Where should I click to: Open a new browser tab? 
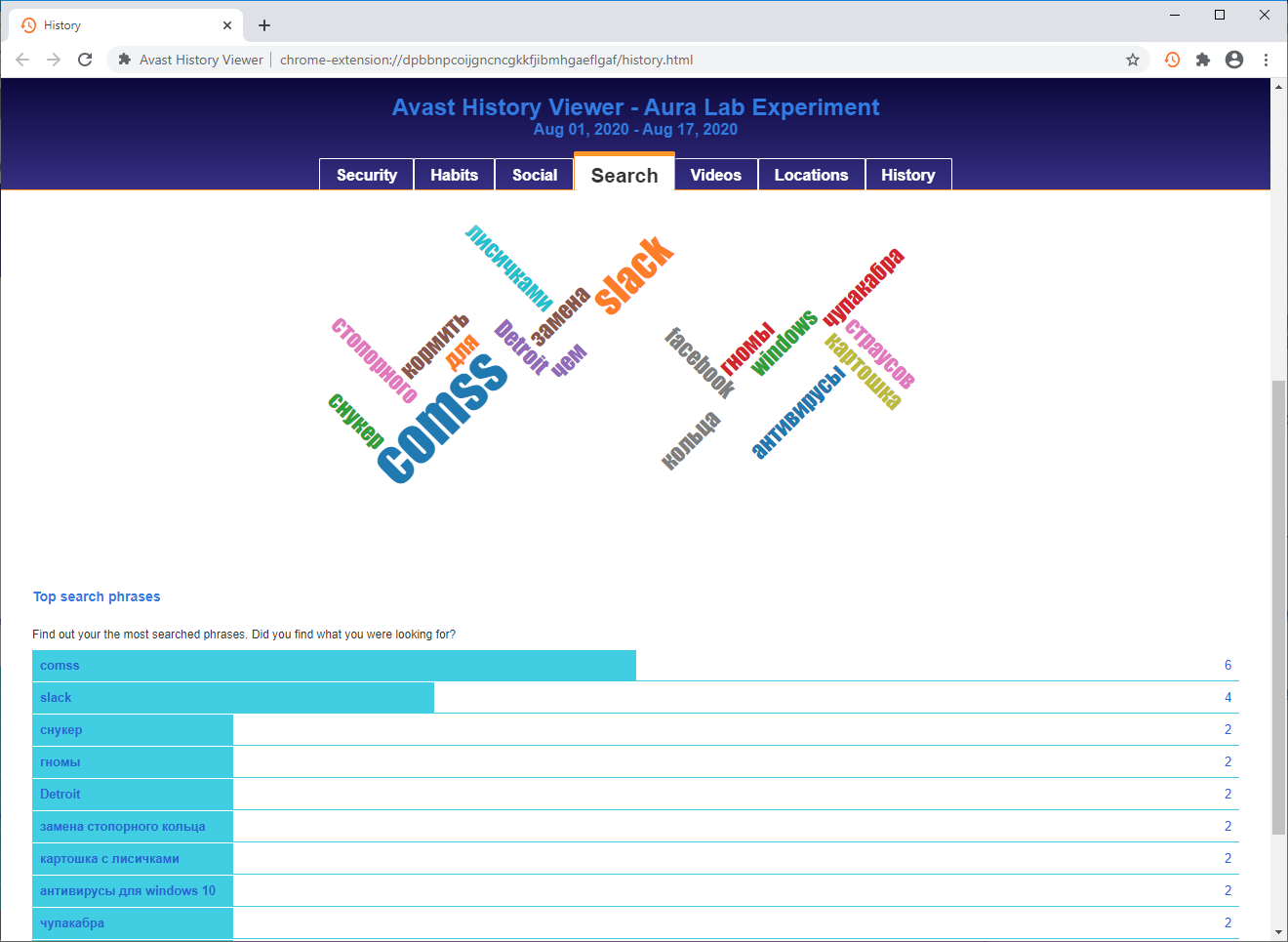tap(264, 25)
